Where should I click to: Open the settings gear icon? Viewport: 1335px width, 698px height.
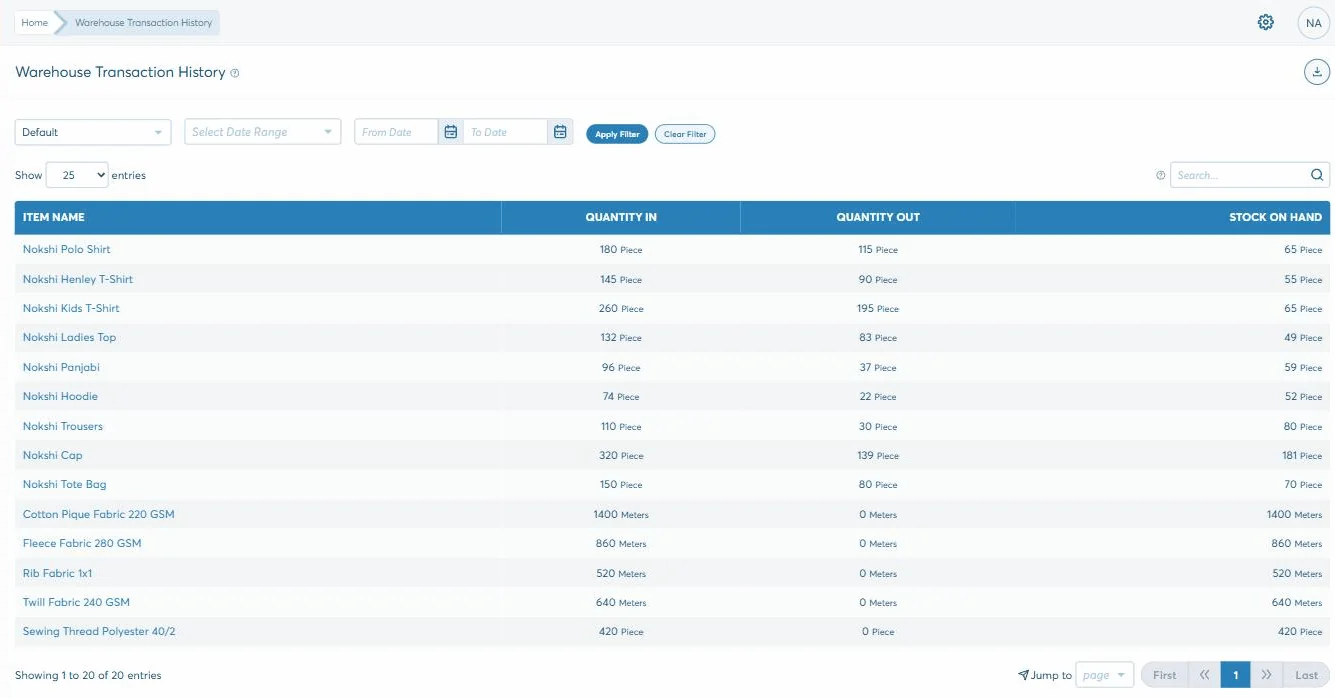click(1265, 22)
